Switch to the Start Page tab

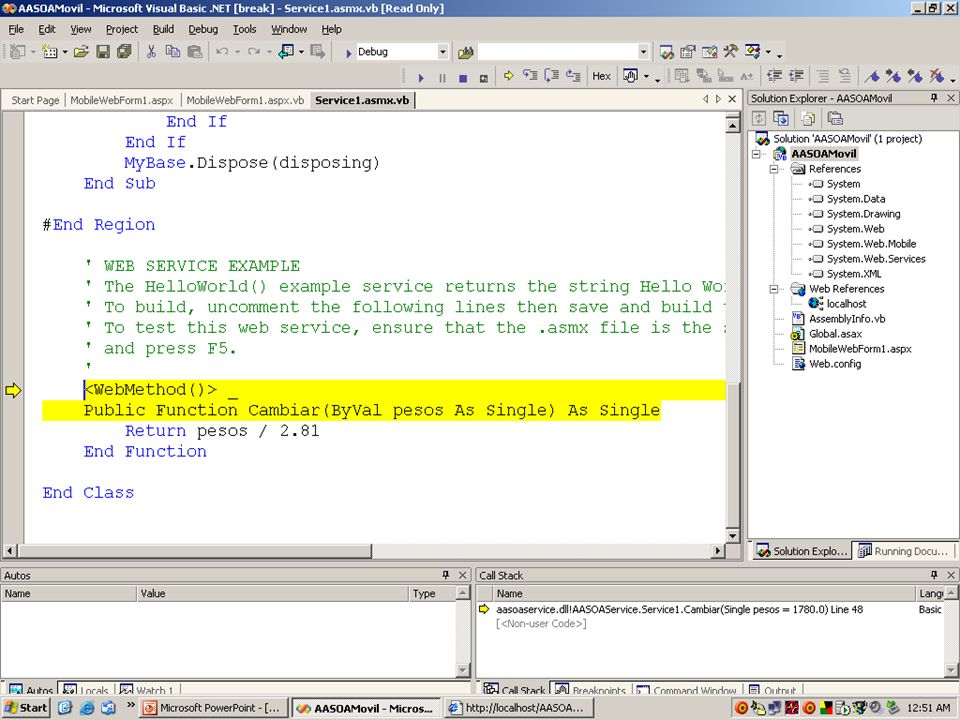(x=35, y=100)
